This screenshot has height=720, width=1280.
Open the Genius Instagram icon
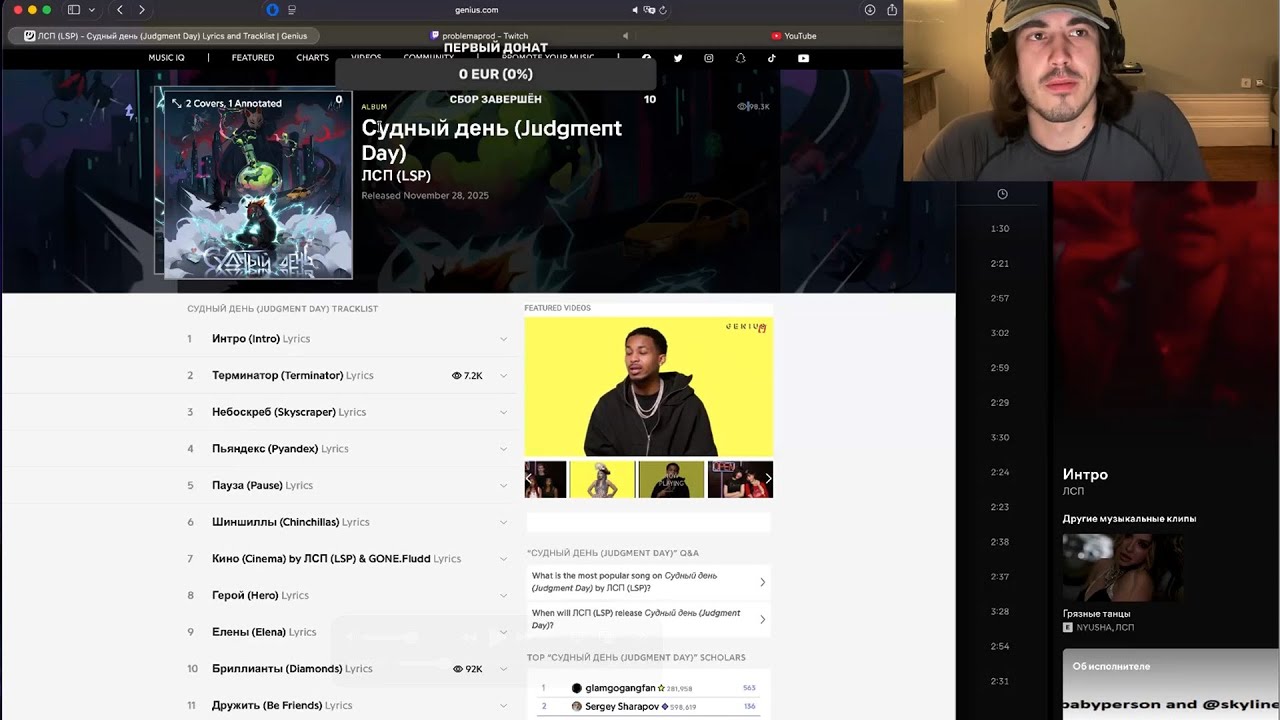(709, 58)
